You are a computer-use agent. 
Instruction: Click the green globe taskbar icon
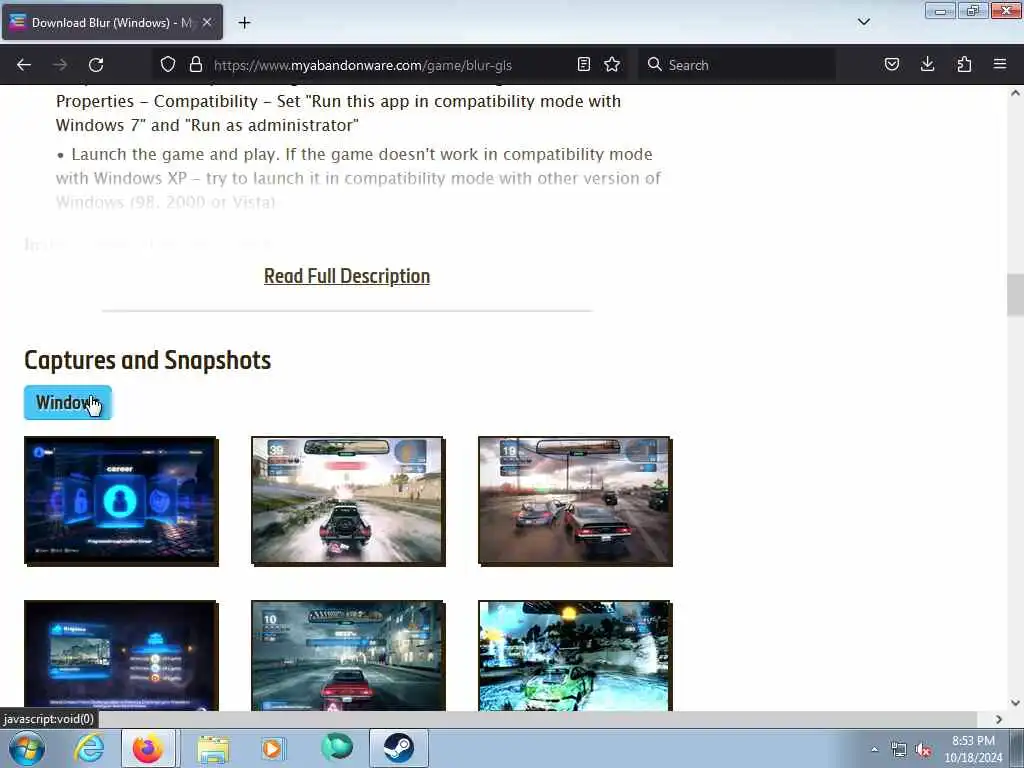(x=337, y=748)
